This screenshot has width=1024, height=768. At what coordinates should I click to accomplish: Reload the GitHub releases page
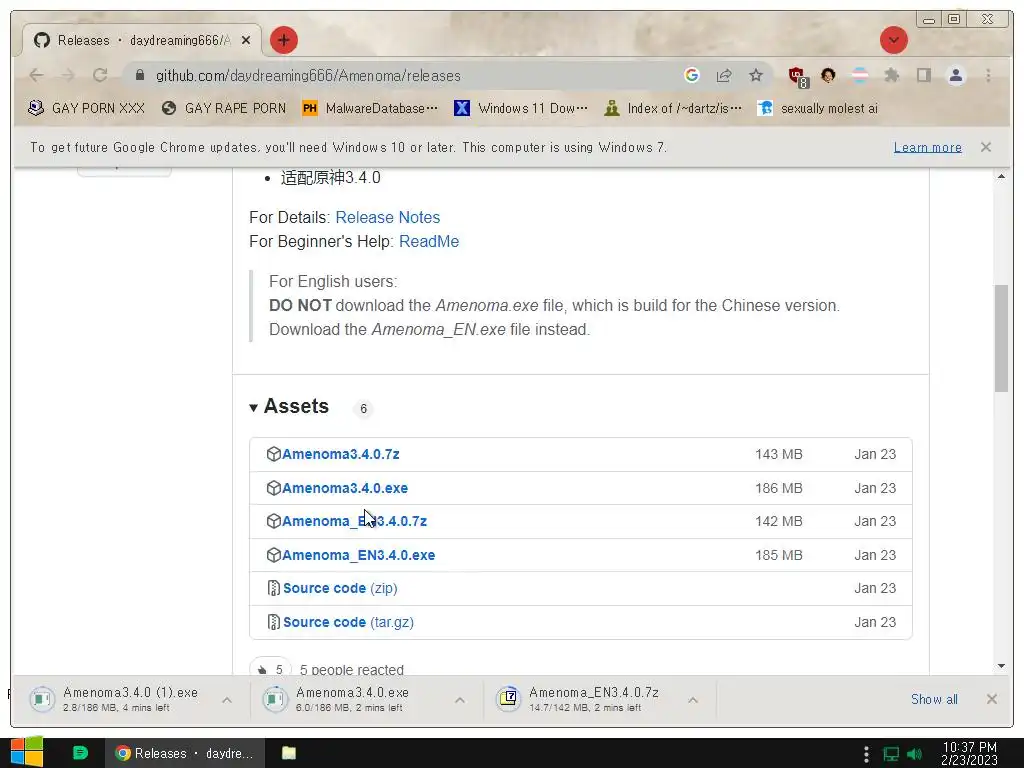[x=100, y=76]
